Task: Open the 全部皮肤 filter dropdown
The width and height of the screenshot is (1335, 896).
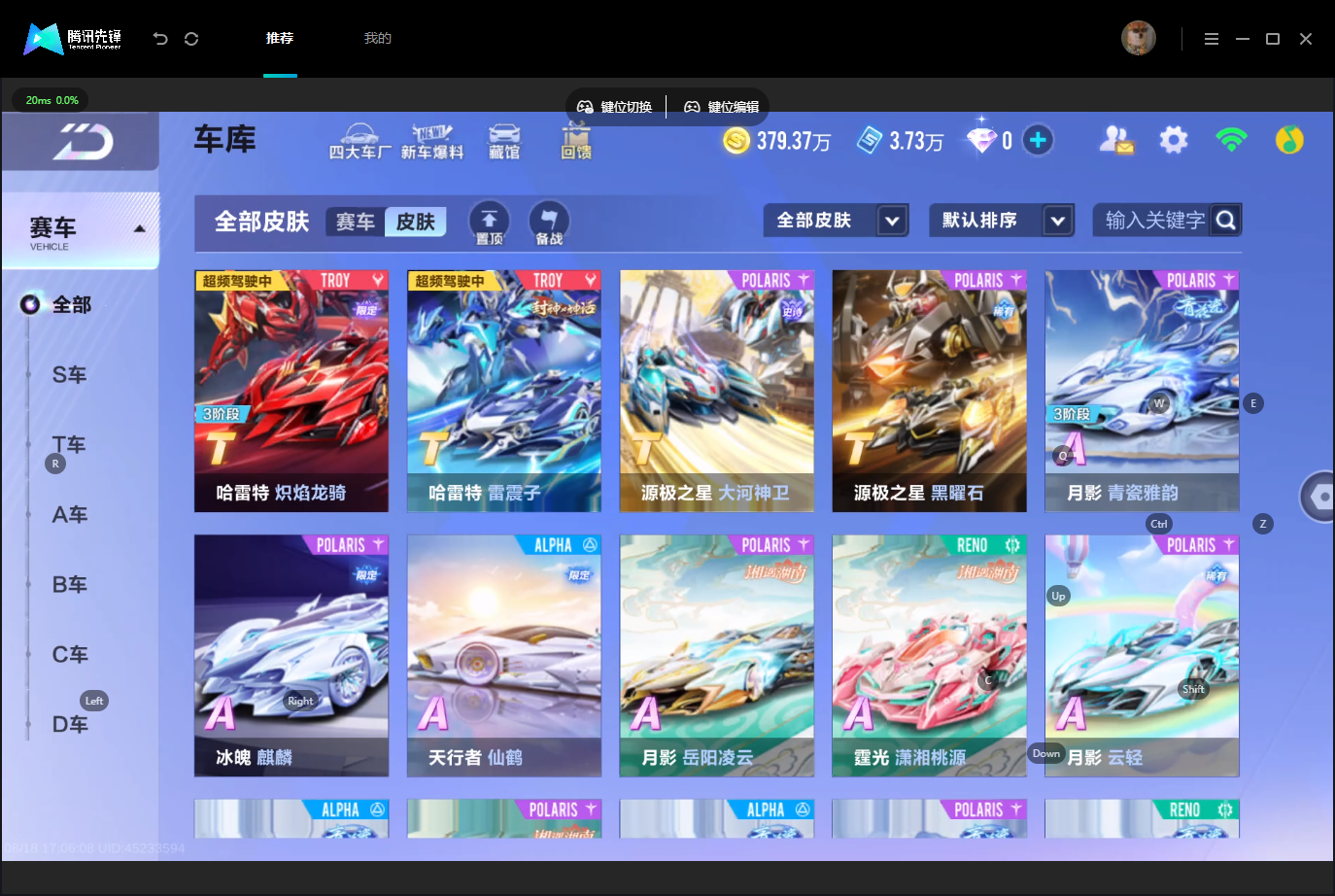Action: pos(837,221)
